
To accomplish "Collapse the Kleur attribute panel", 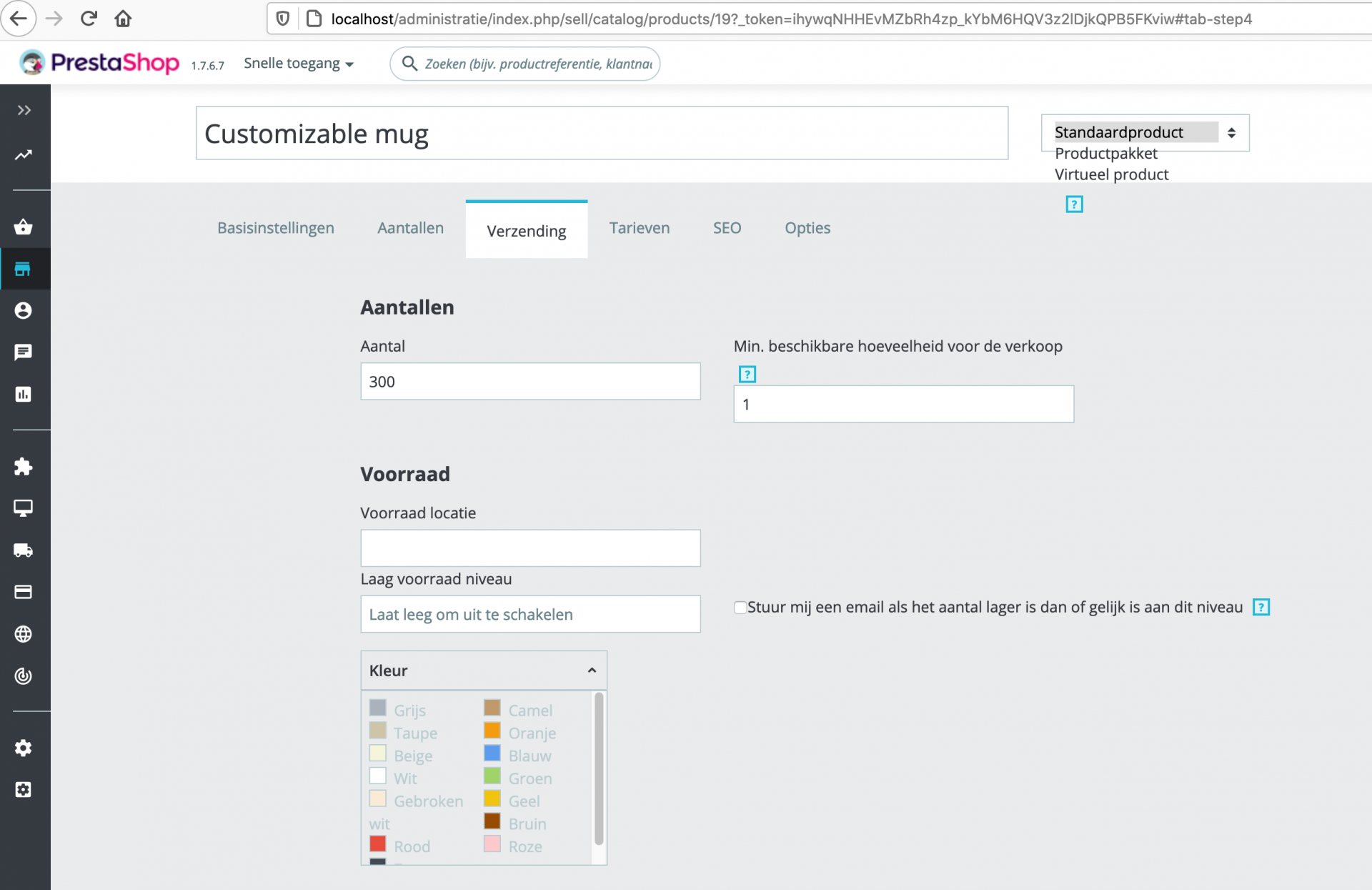I will (x=591, y=671).
